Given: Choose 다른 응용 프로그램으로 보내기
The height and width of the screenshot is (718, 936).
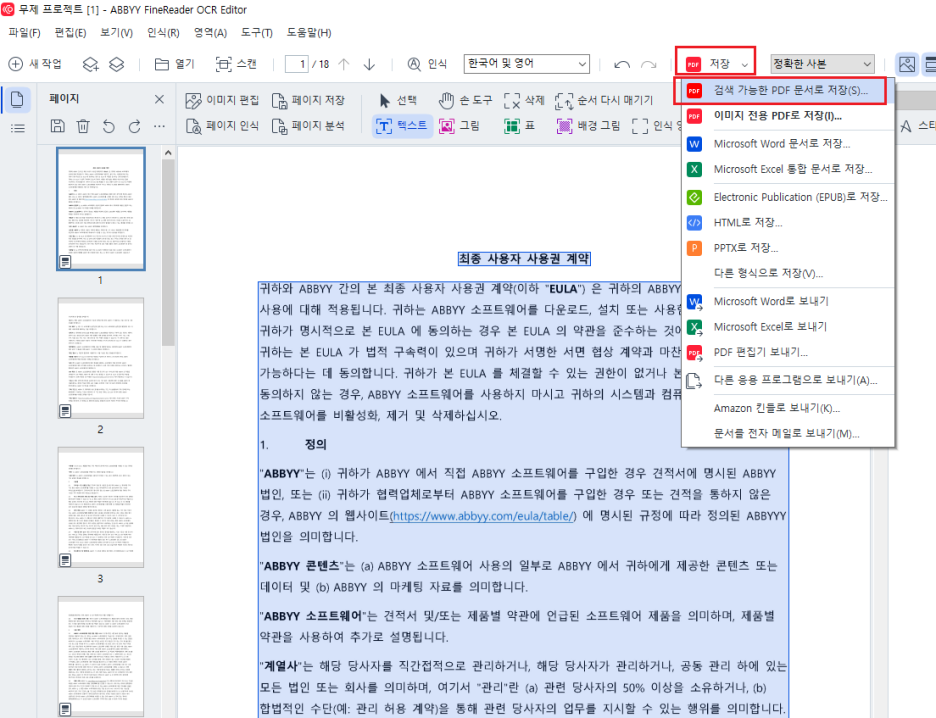Looking at the screenshot, I should point(787,380).
